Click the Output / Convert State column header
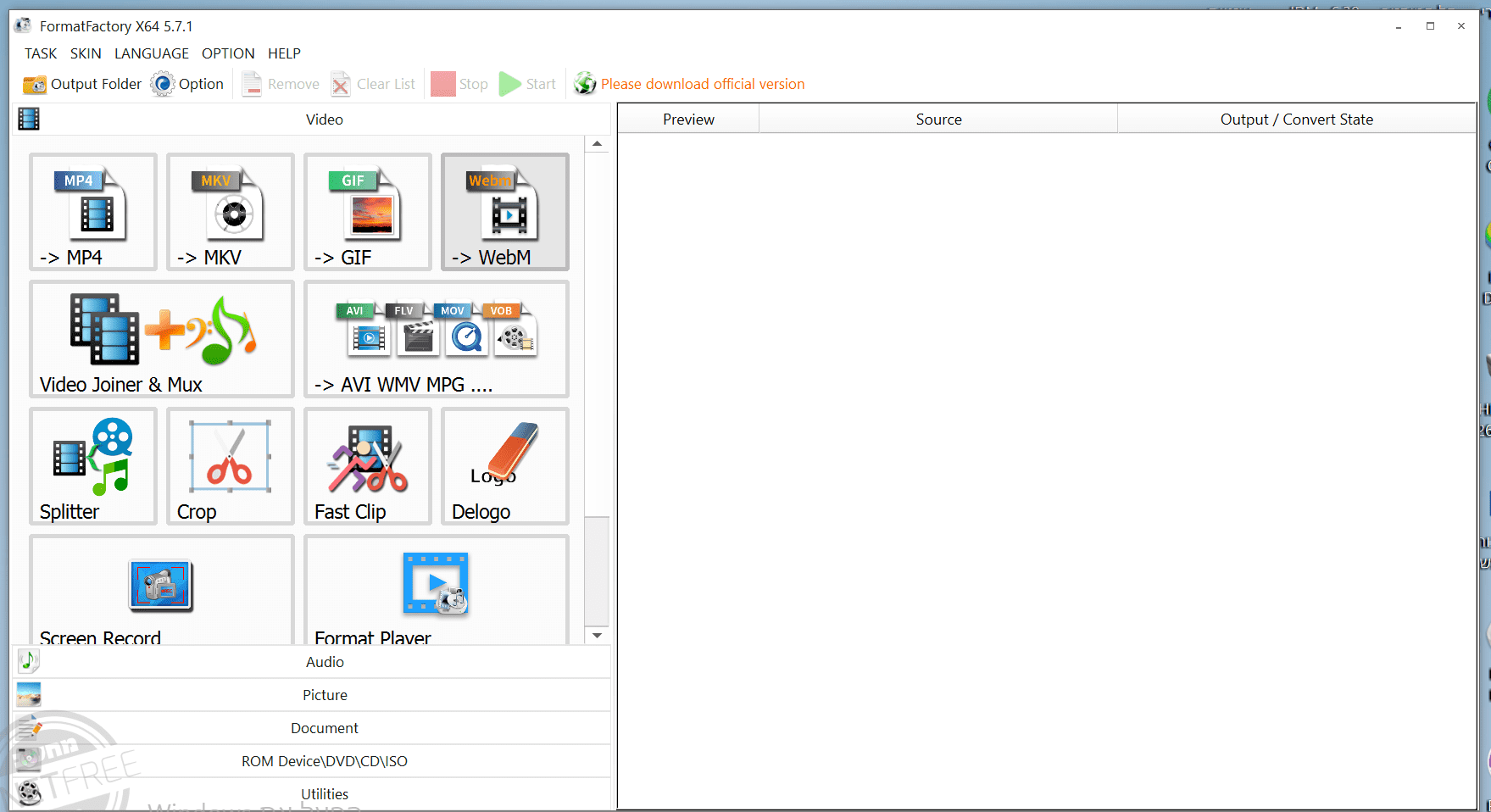The height and width of the screenshot is (812, 1491). [x=1297, y=120]
